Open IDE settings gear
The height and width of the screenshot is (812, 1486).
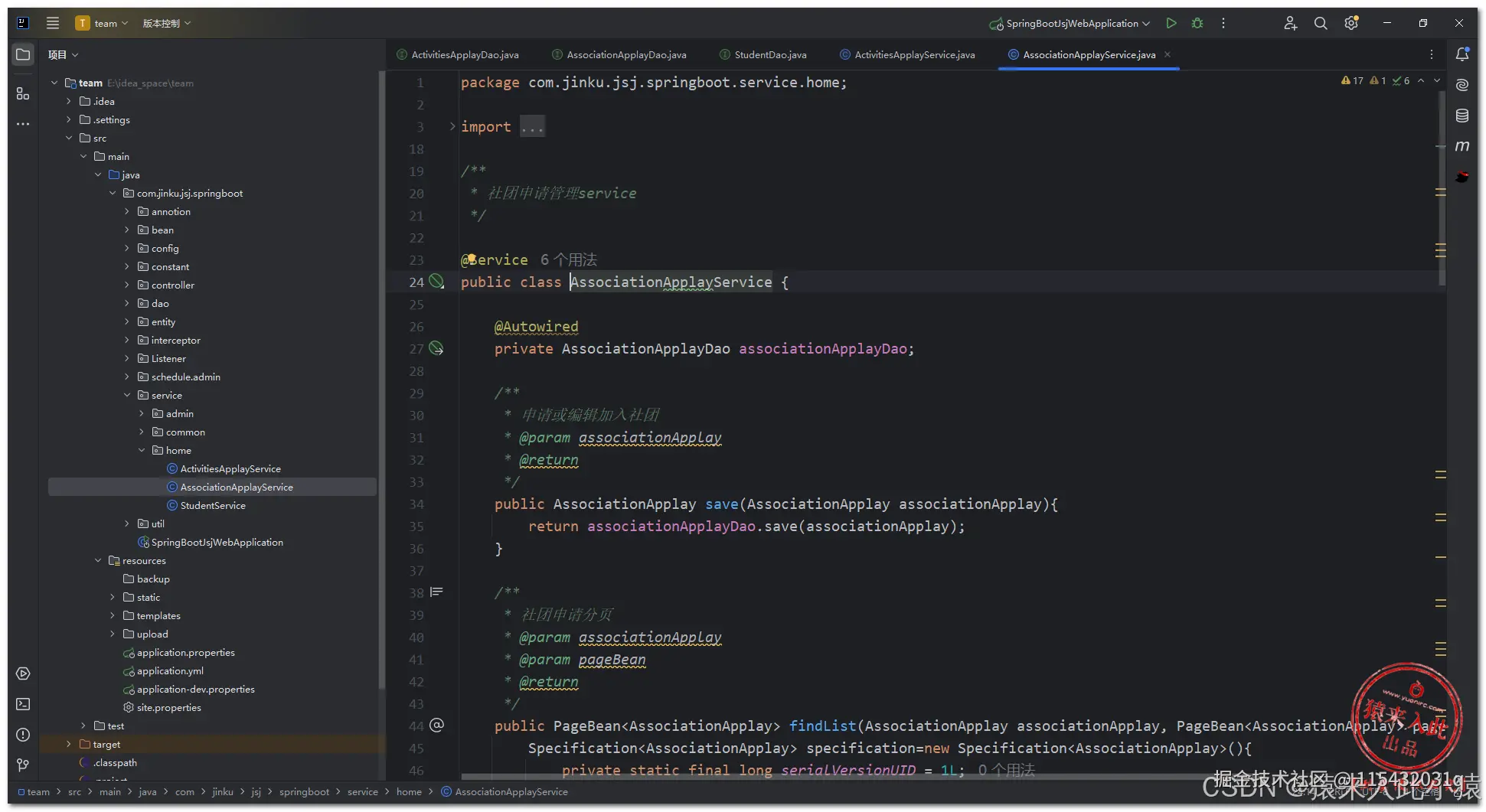point(1351,23)
